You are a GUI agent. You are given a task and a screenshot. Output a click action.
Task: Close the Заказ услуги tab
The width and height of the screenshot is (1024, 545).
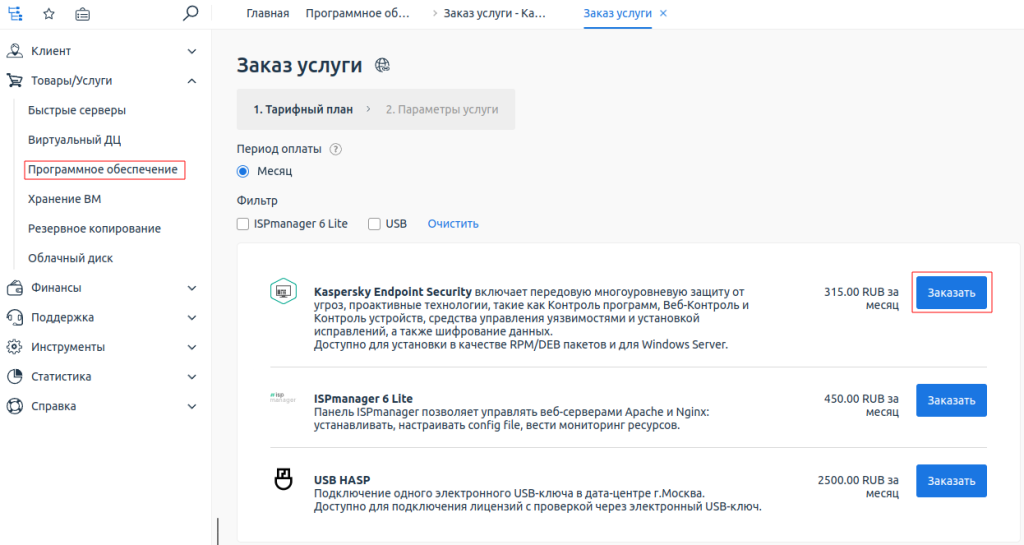[x=664, y=13]
